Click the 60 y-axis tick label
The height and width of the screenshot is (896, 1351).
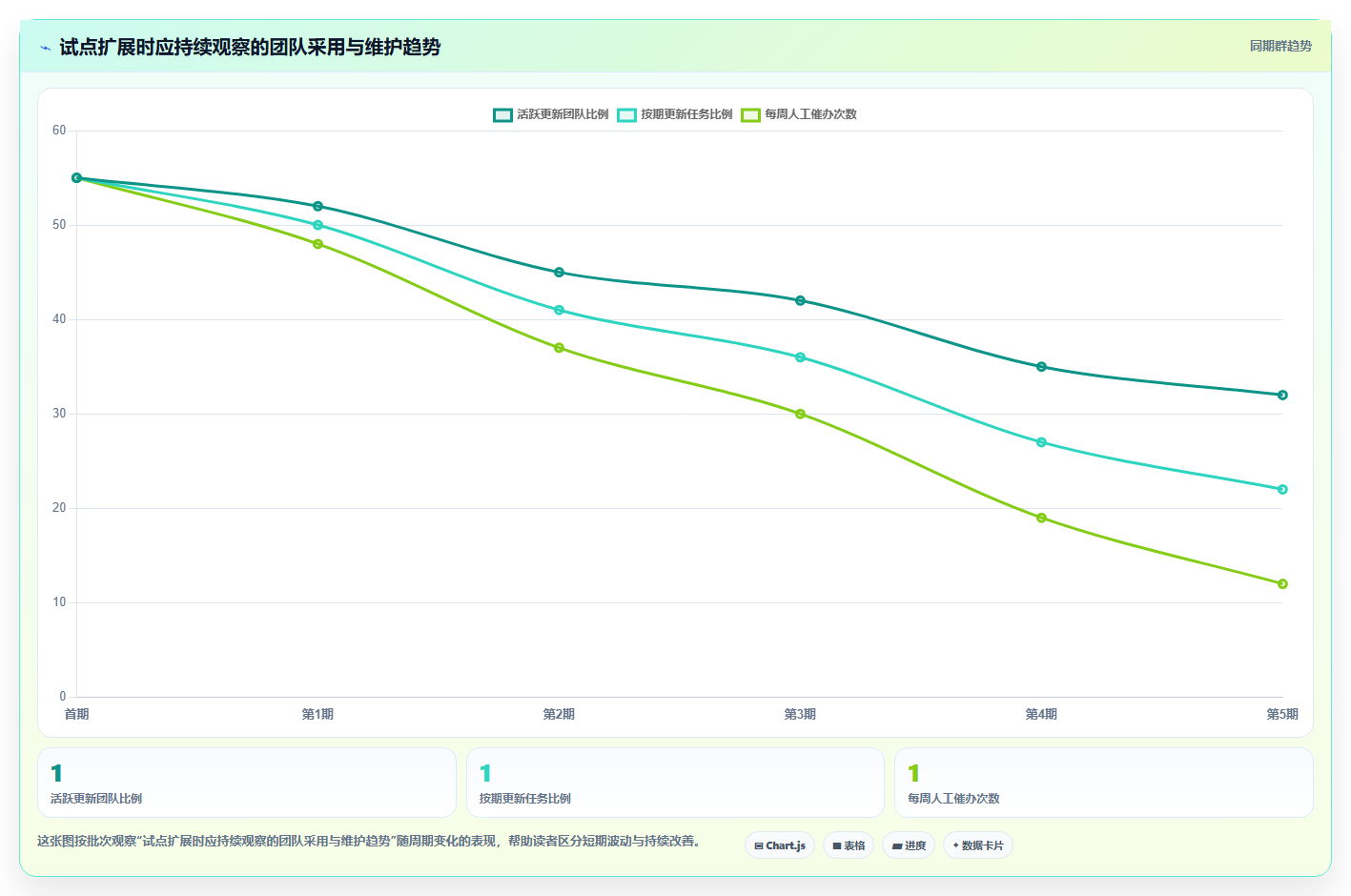[59, 131]
